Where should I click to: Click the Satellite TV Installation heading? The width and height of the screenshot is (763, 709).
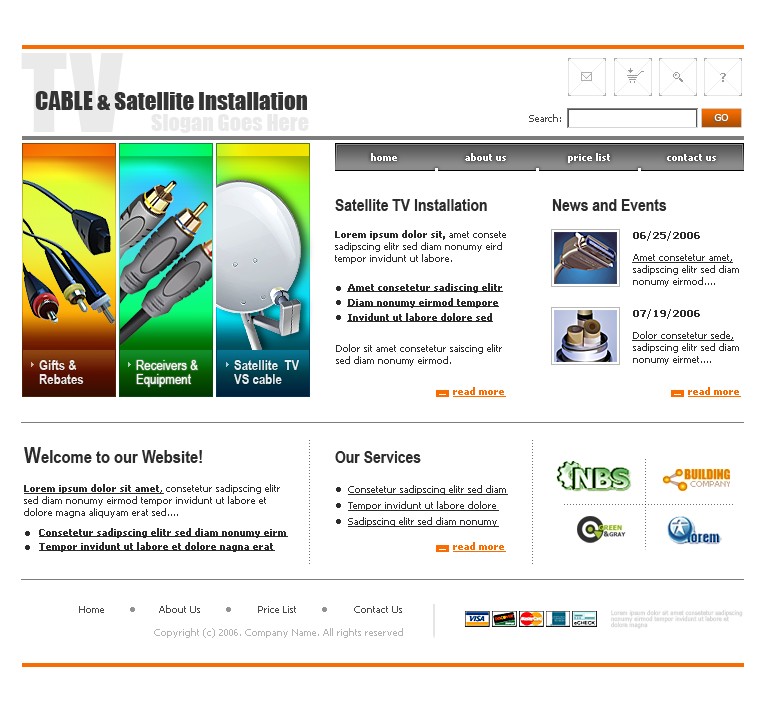coord(411,205)
